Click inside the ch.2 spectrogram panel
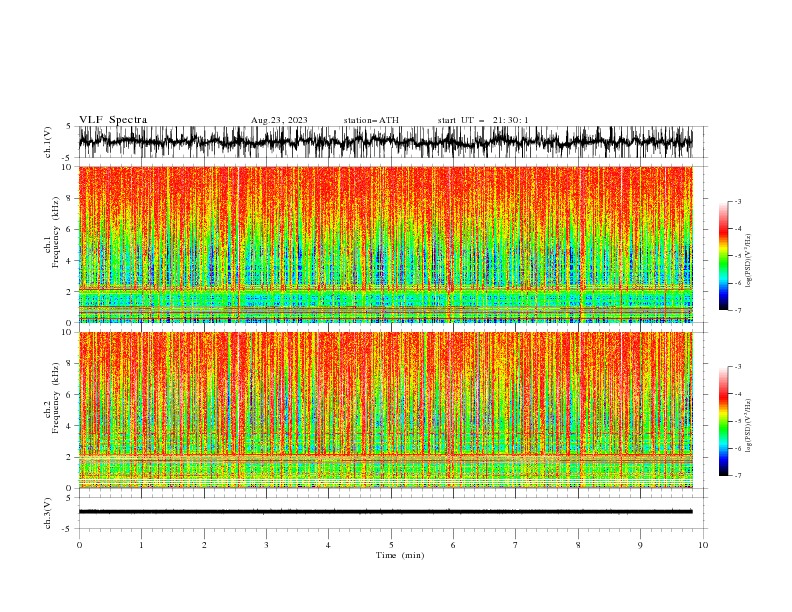This screenshot has width=792, height=612. tap(386, 410)
